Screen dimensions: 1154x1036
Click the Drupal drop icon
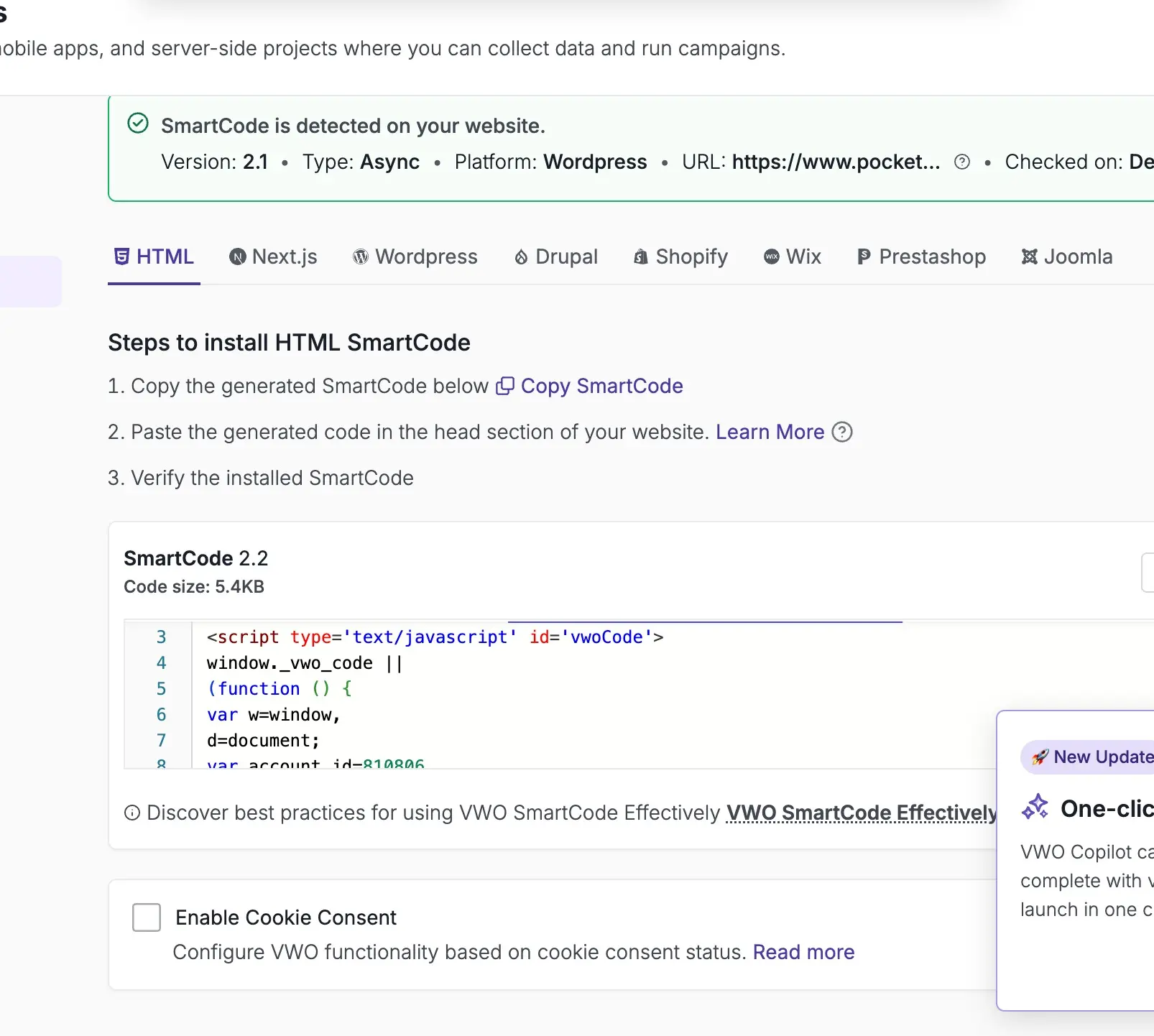tap(521, 256)
